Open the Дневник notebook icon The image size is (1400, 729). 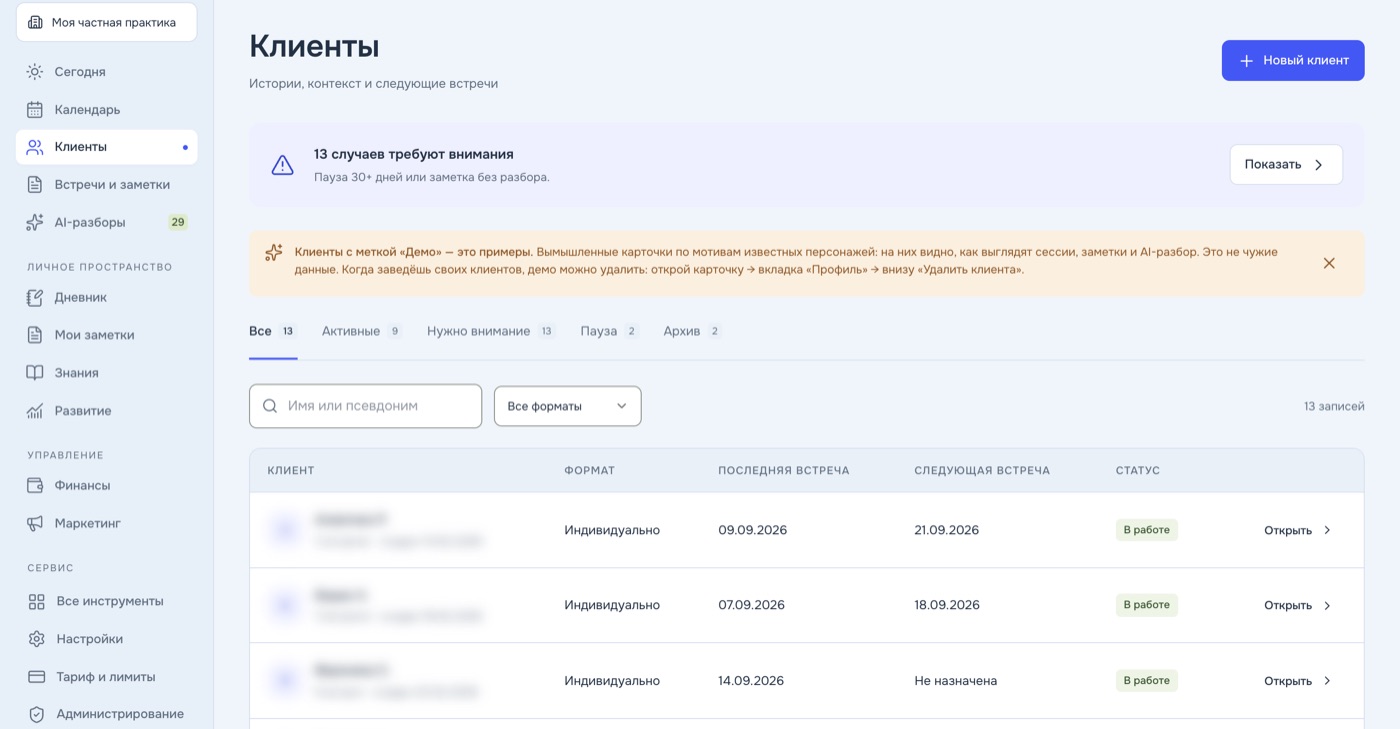pyautogui.click(x=35, y=297)
